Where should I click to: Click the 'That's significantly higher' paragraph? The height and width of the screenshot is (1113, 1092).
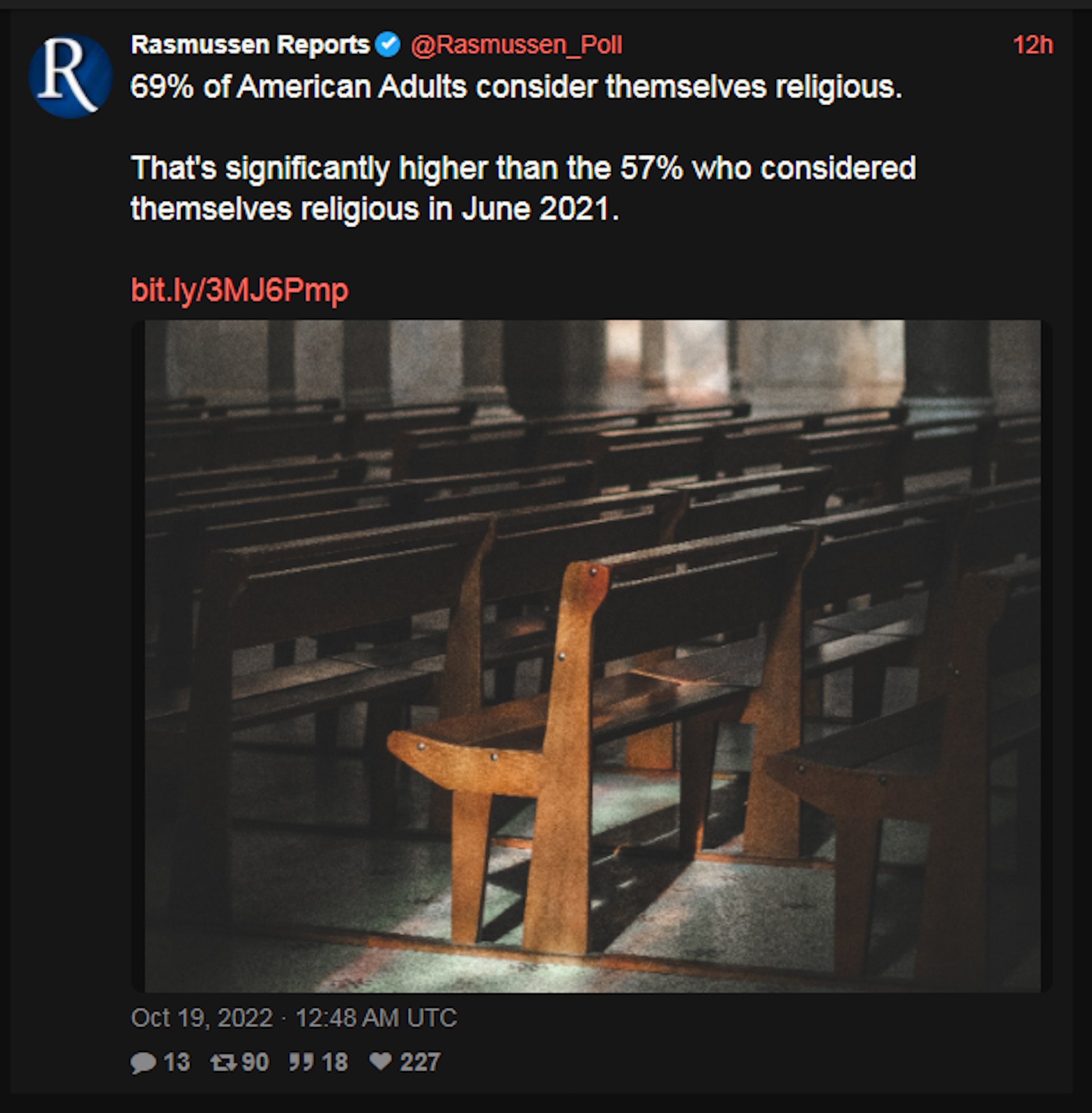click(x=523, y=189)
